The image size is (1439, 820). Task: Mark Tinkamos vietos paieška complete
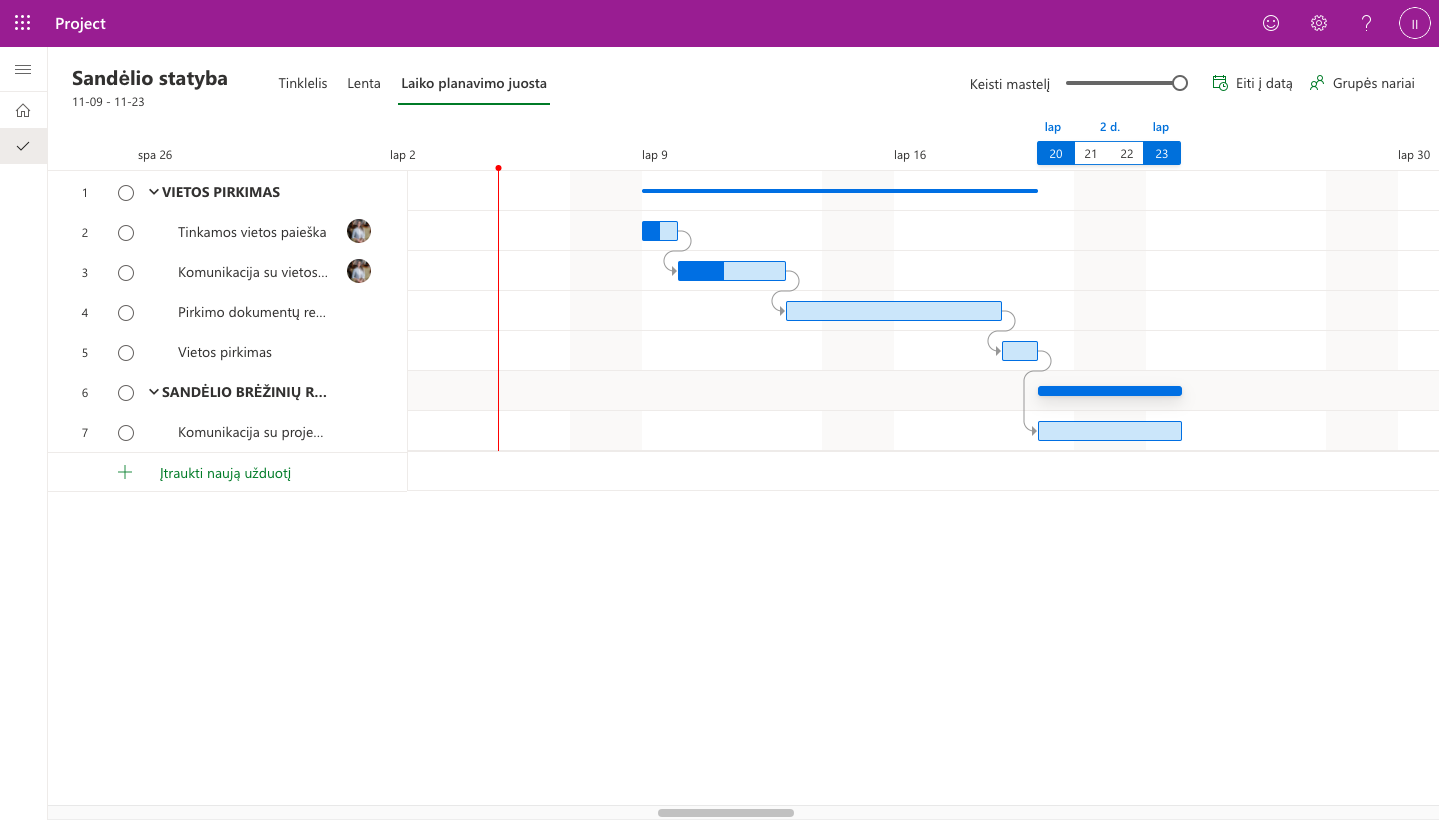pos(126,233)
